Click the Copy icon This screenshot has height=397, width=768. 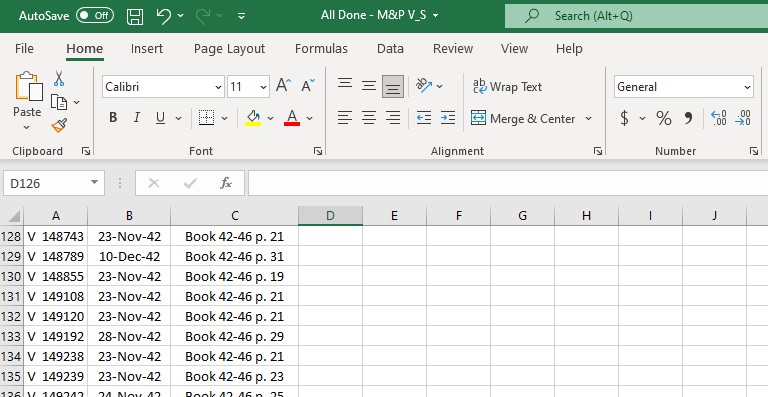(59, 102)
